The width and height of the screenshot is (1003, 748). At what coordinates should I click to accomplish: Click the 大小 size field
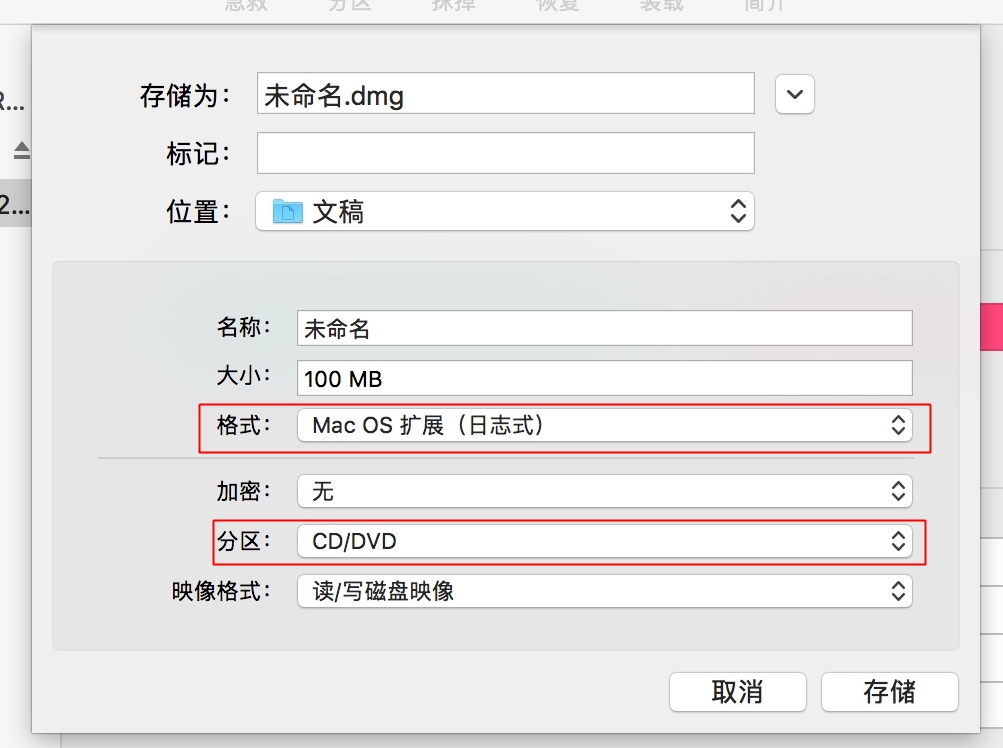pyautogui.click(x=604, y=378)
